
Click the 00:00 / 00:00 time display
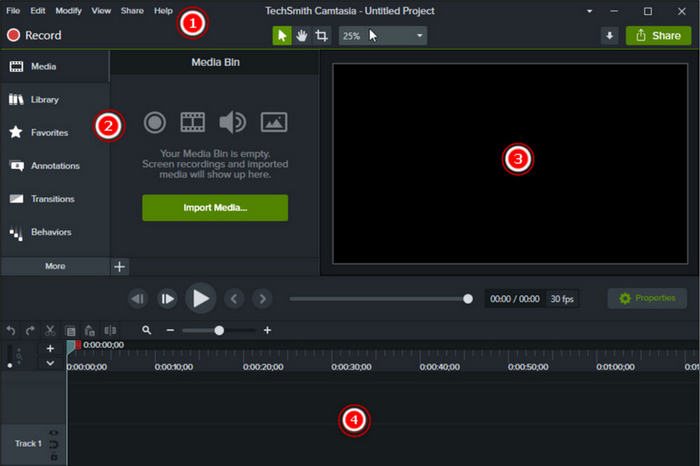[515, 299]
